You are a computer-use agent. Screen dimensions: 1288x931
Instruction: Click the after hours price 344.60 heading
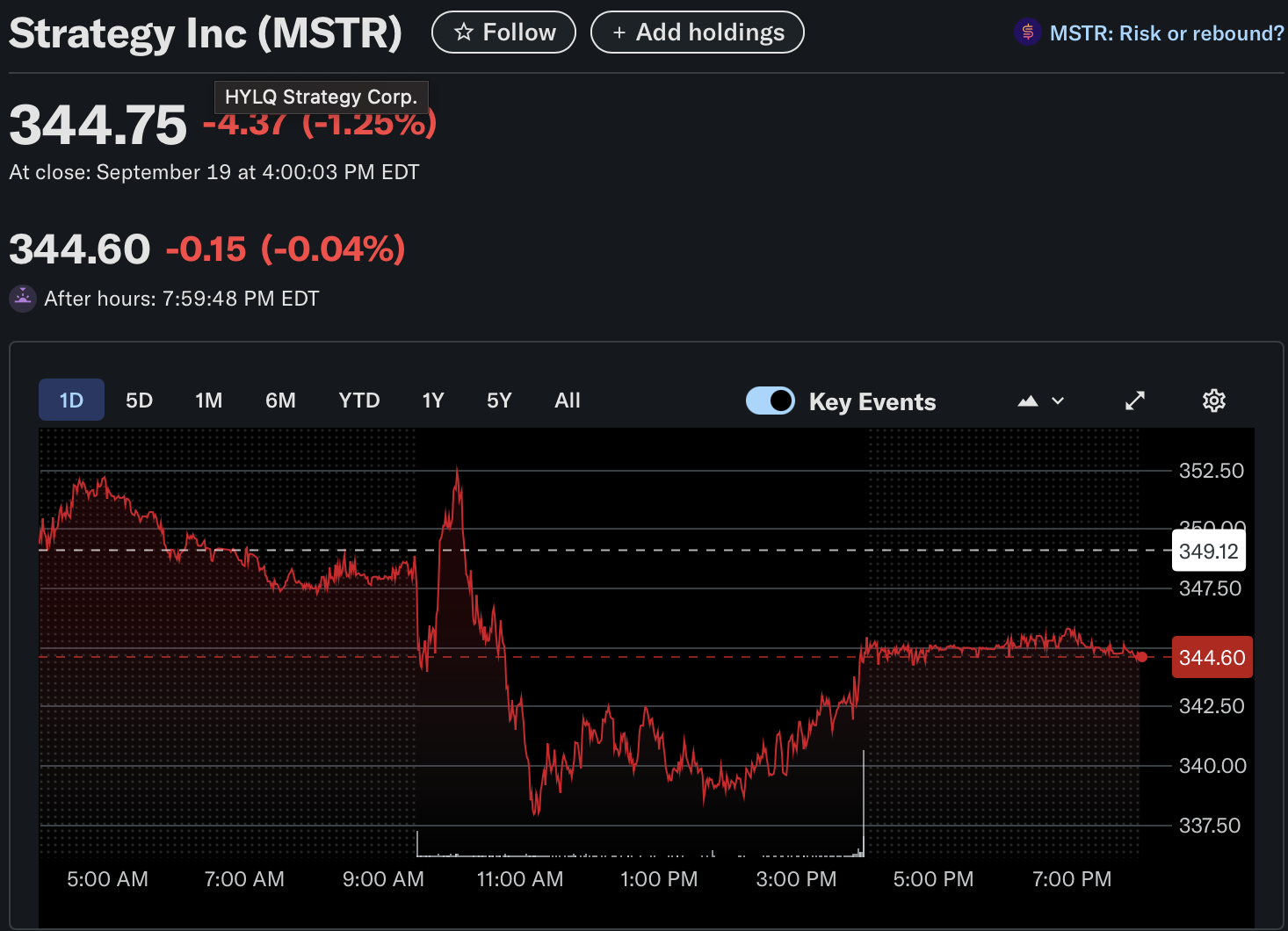pos(80,249)
